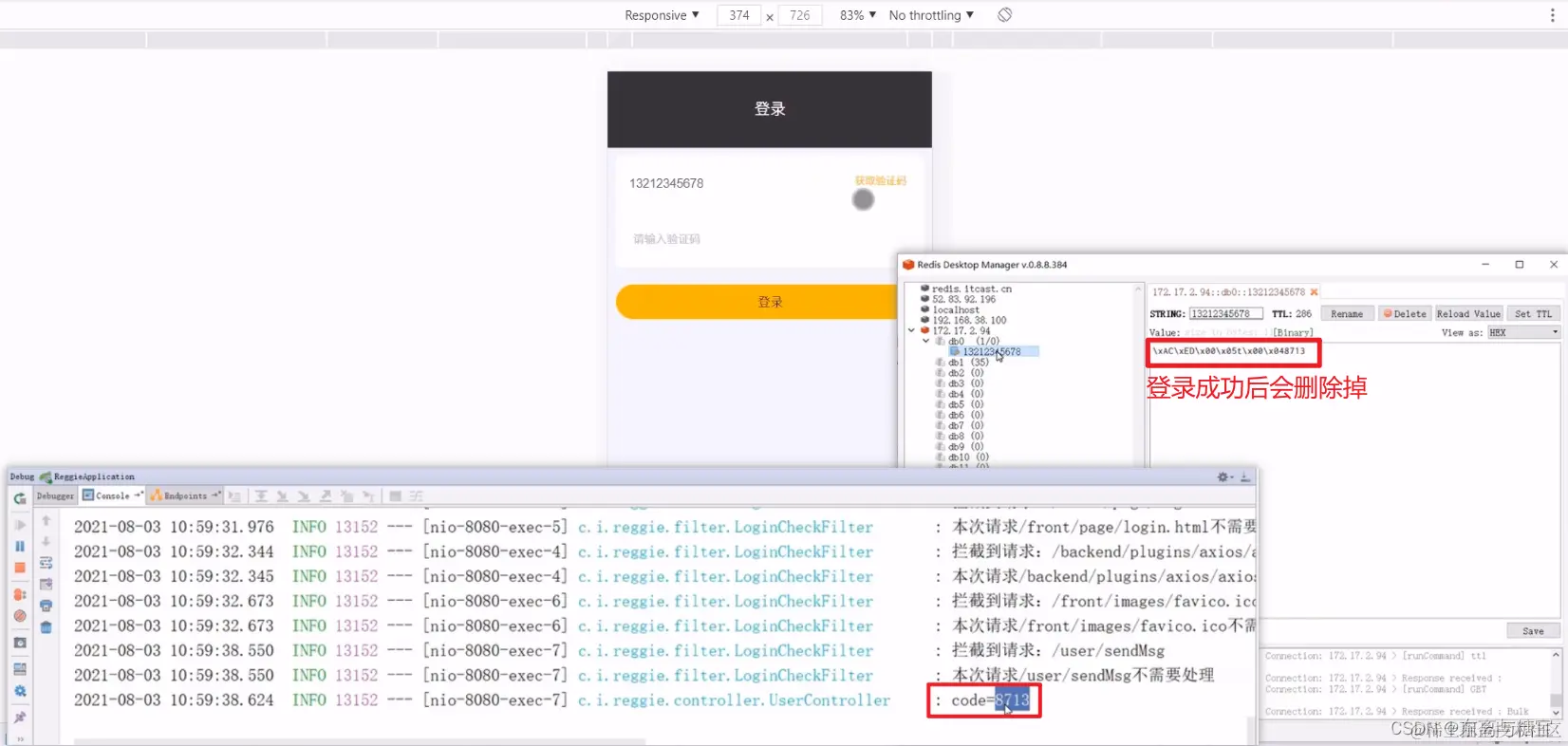Click the Set TTL button
1568x746 pixels.
[1533, 314]
